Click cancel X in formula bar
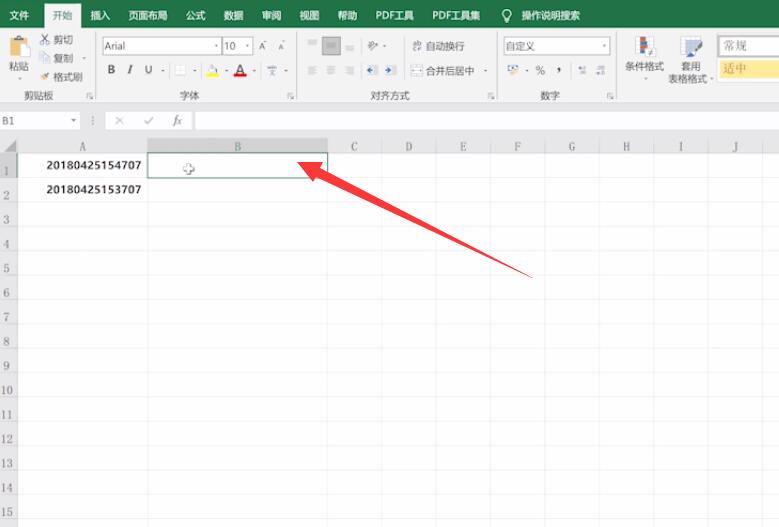 119,121
